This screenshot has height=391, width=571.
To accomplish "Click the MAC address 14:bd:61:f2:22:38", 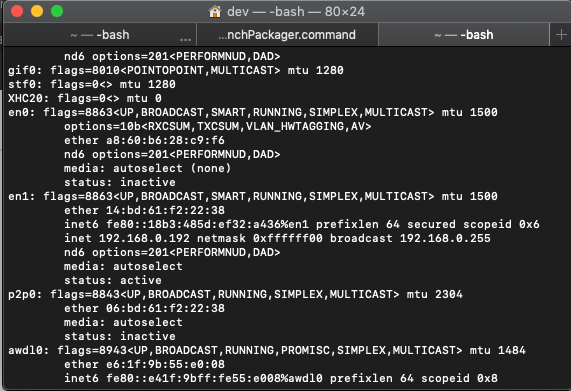I will point(165,210).
